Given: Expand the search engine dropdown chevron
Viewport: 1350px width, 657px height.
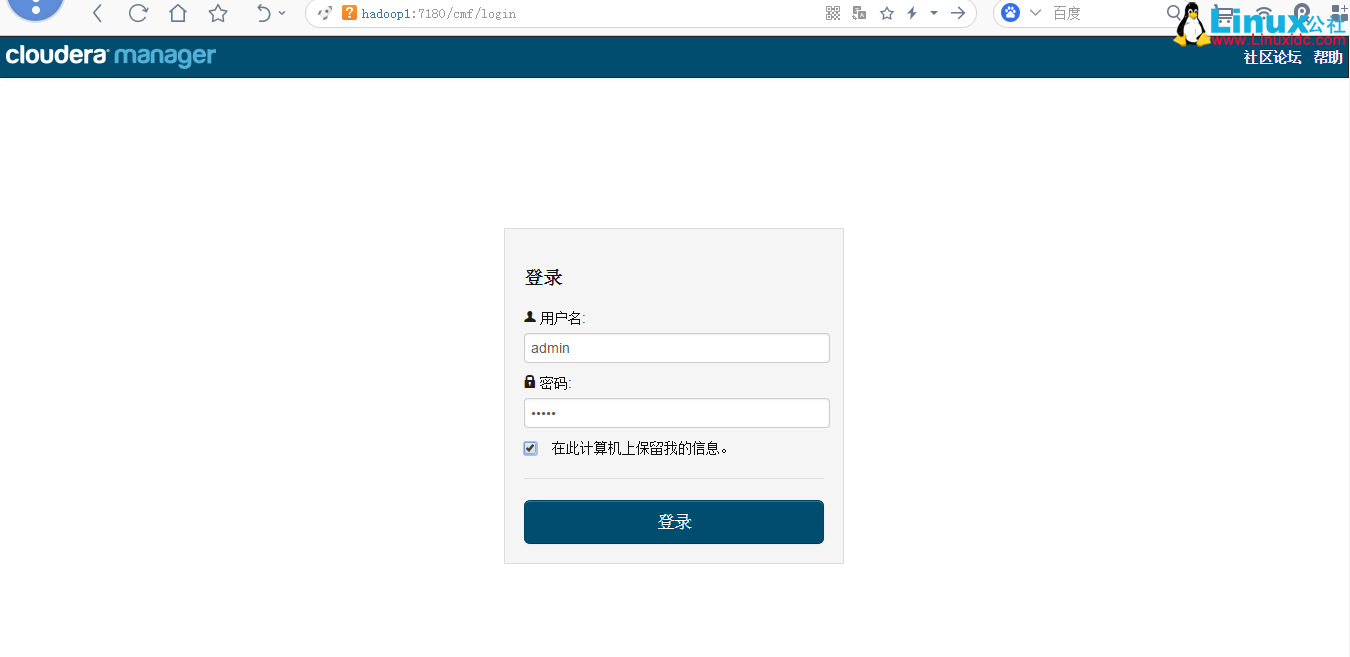Looking at the screenshot, I should pos(1035,13).
